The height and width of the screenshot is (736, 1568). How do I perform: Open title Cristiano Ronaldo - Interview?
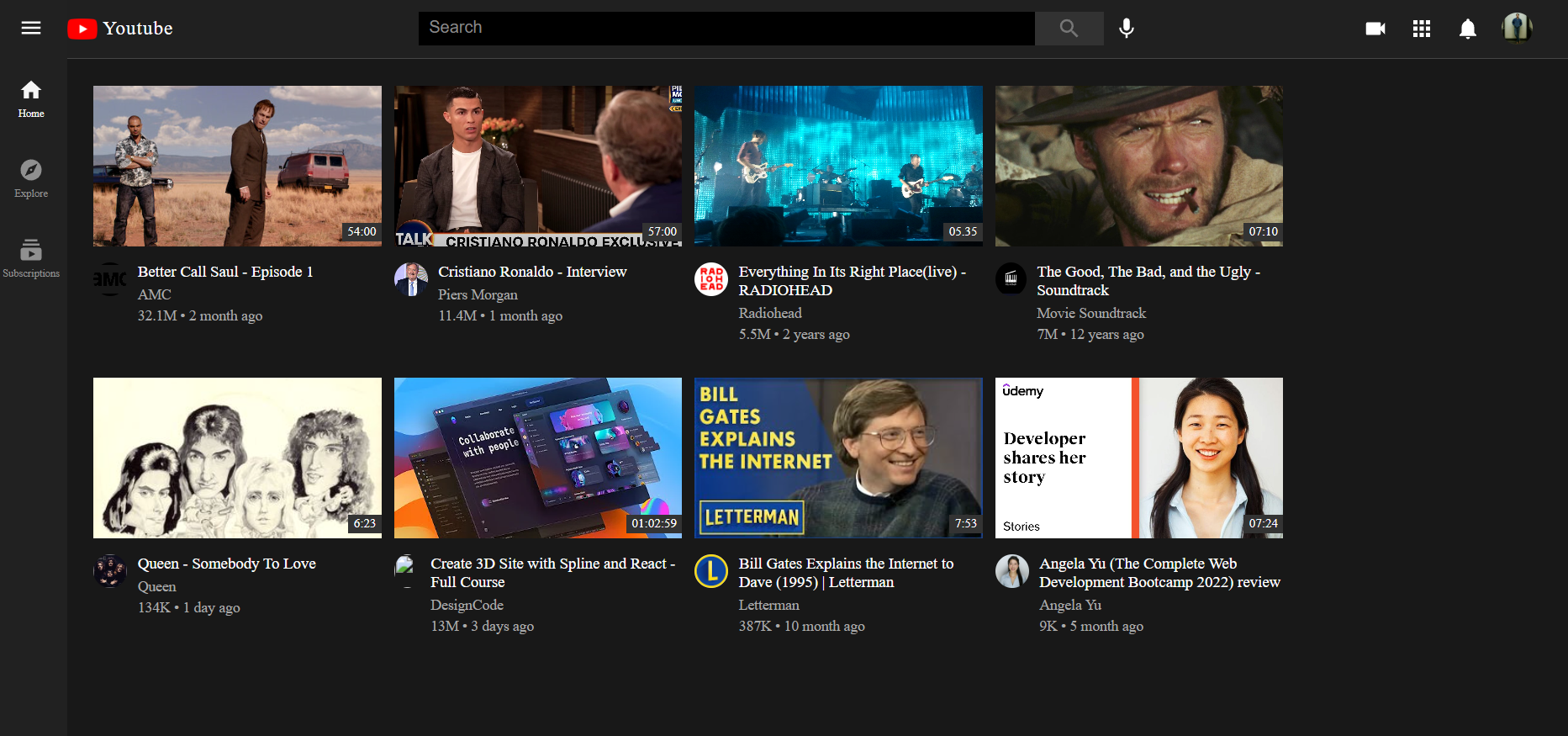point(532,272)
